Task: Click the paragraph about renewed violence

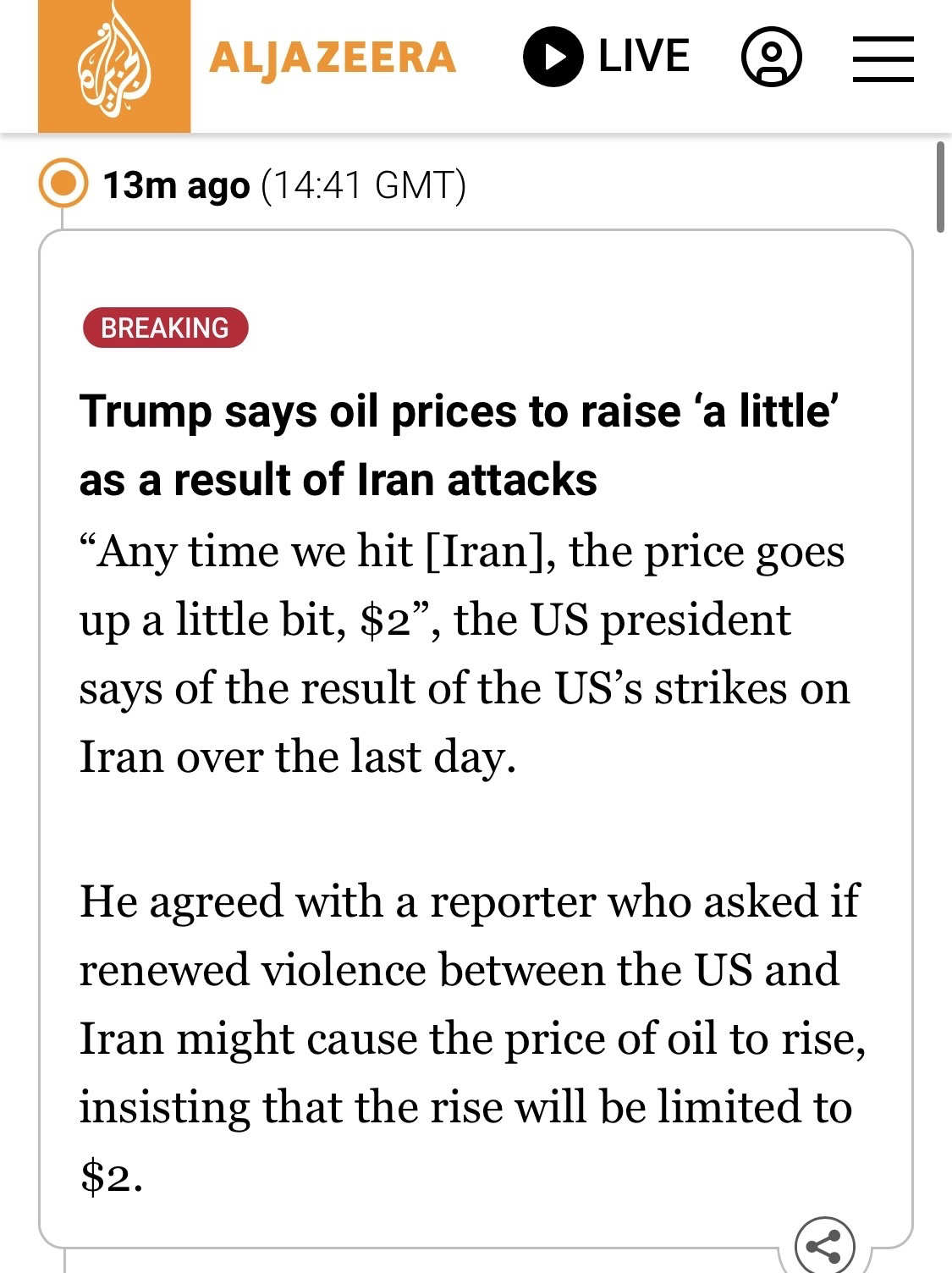Action: click(472, 1038)
